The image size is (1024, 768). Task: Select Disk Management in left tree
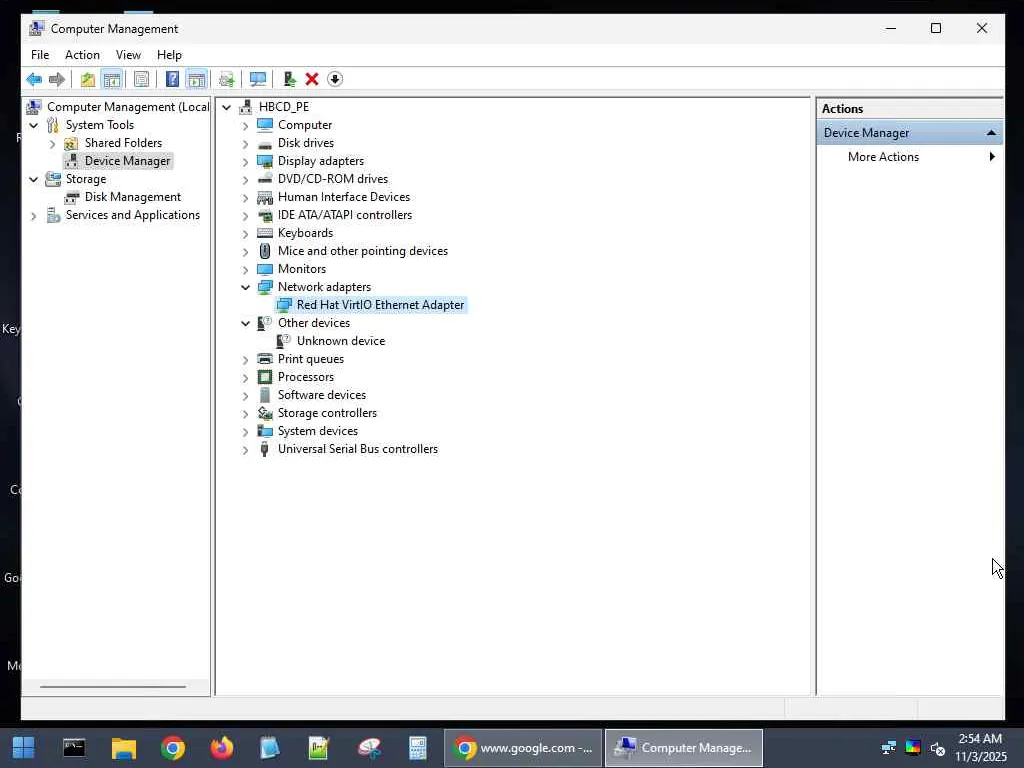pyautogui.click(x=133, y=197)
